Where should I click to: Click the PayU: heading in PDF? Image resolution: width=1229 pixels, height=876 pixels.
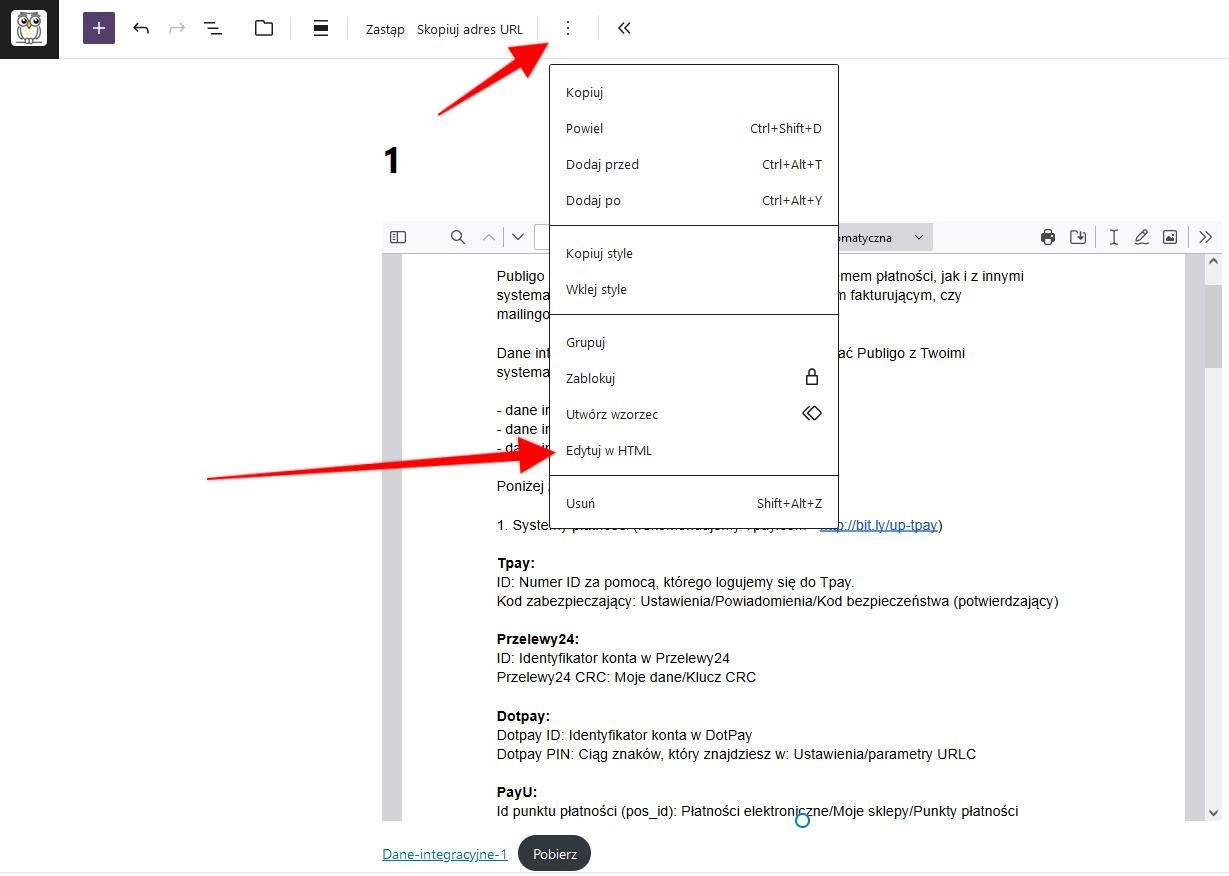point(517,792)
